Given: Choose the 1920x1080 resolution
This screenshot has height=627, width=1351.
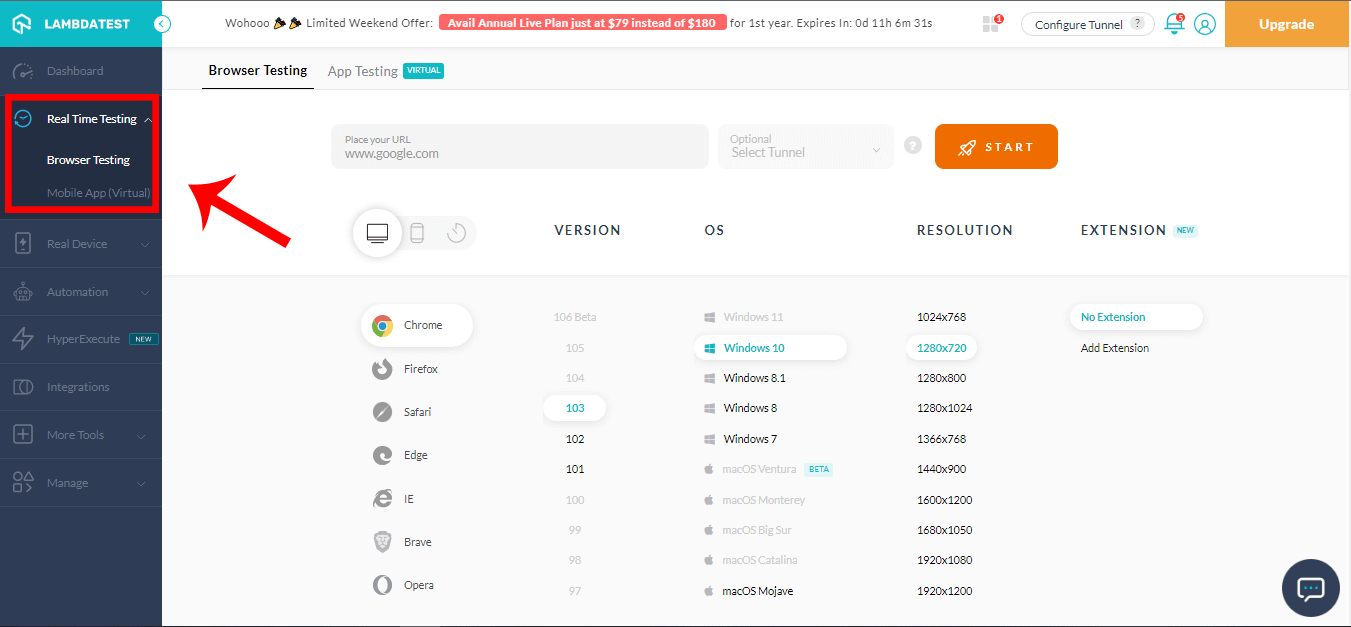Looking at the screenshot, I should coord(945,560).
